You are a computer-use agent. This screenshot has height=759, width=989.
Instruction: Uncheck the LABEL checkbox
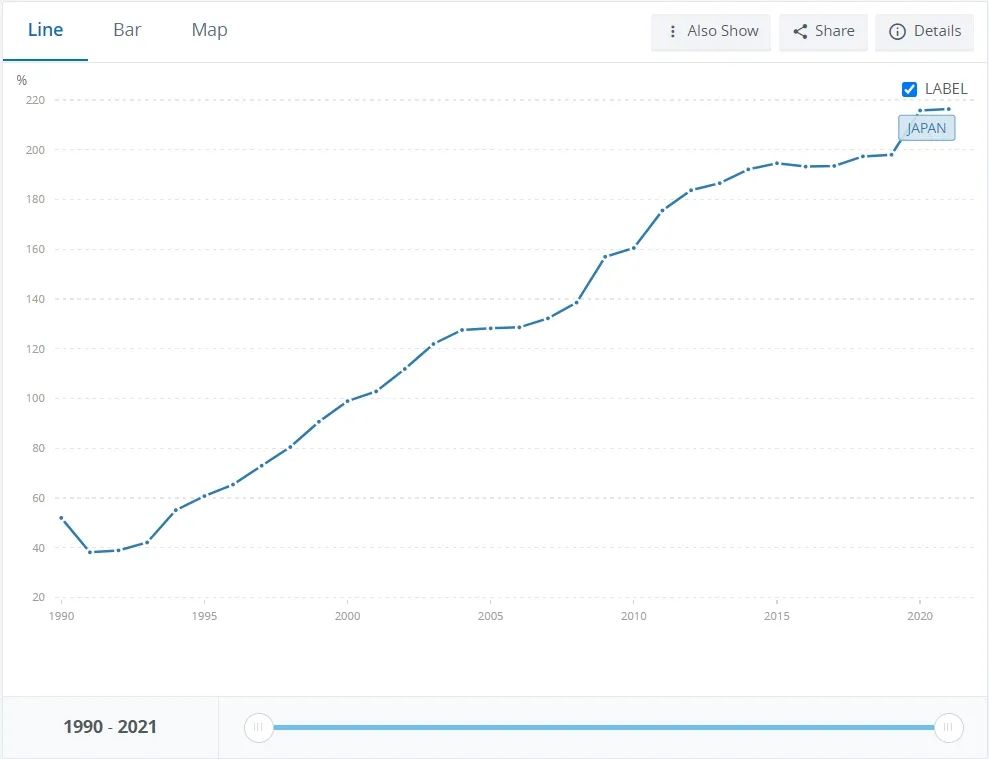[x=909, y=89]
